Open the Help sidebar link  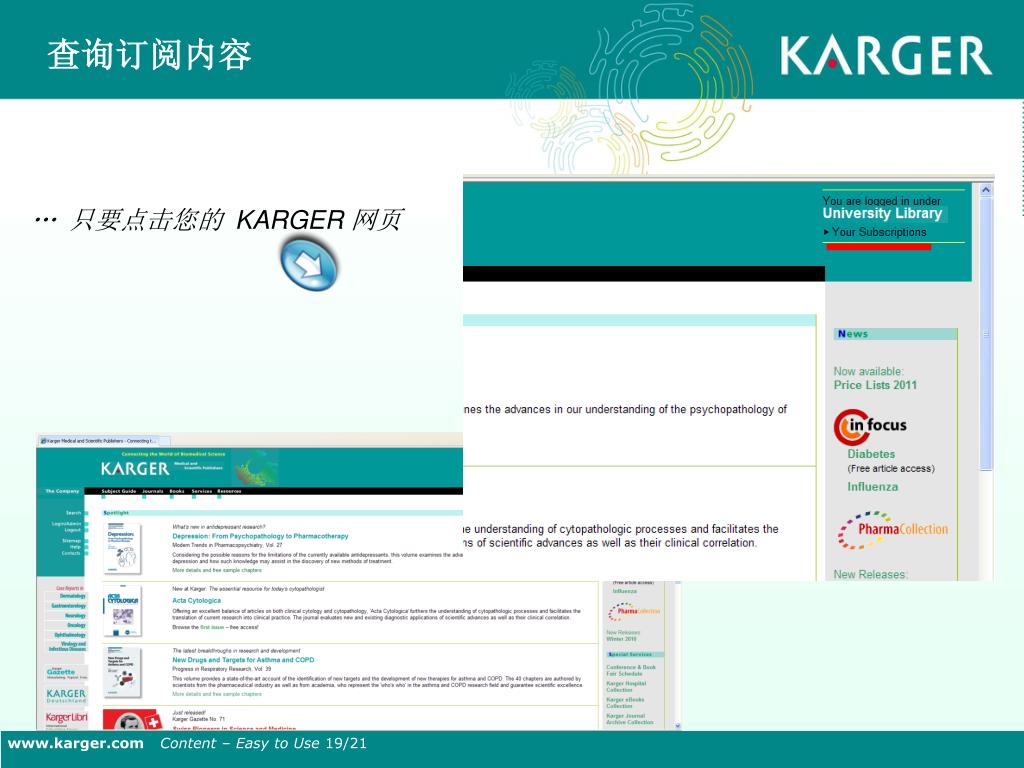coord(76,547)
